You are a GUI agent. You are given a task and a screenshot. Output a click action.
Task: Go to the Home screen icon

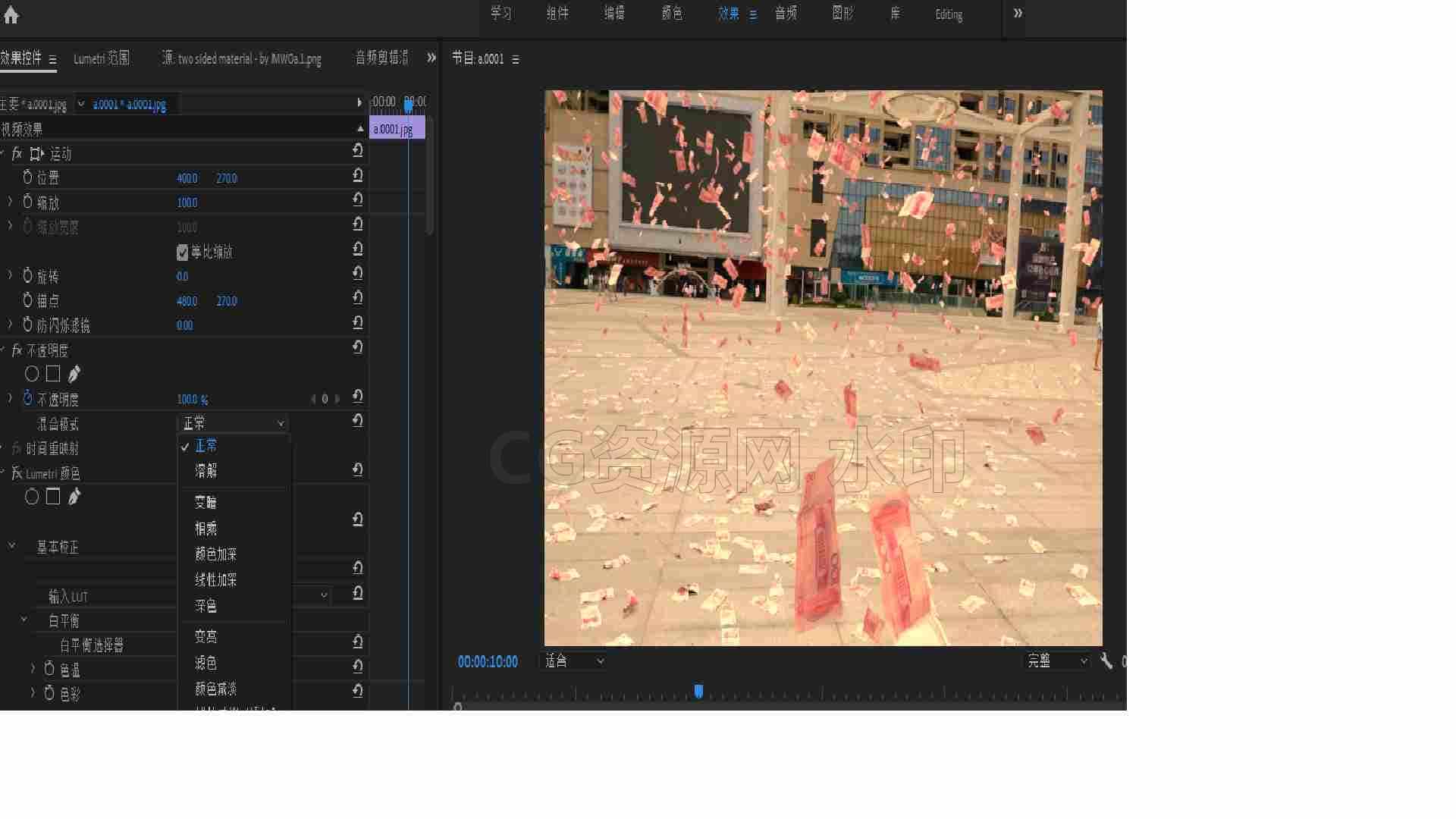click(x=11, y=14)
